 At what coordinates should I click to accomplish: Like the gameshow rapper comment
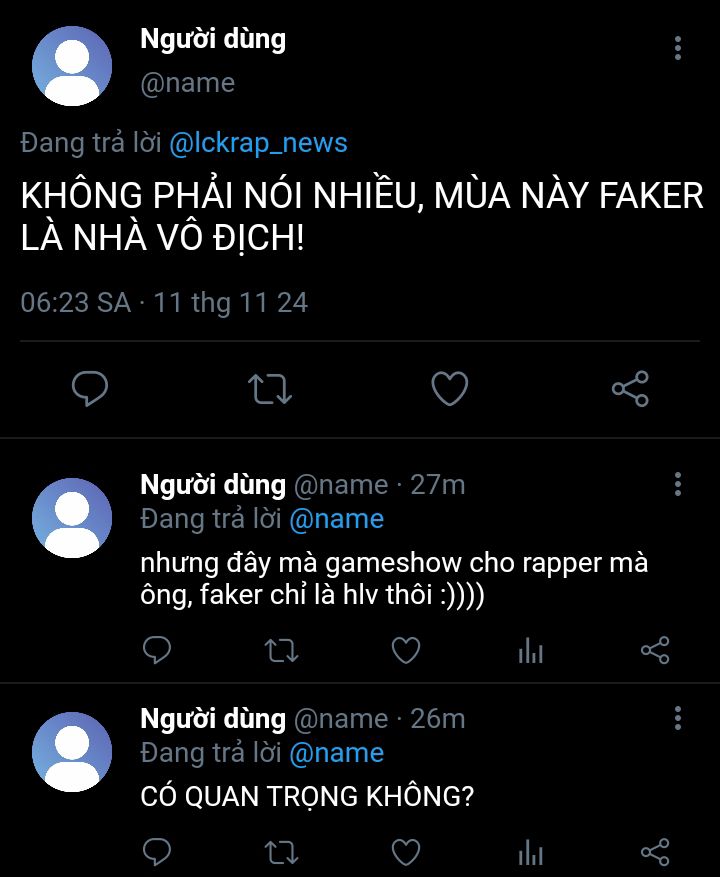[x=406, y=650]
